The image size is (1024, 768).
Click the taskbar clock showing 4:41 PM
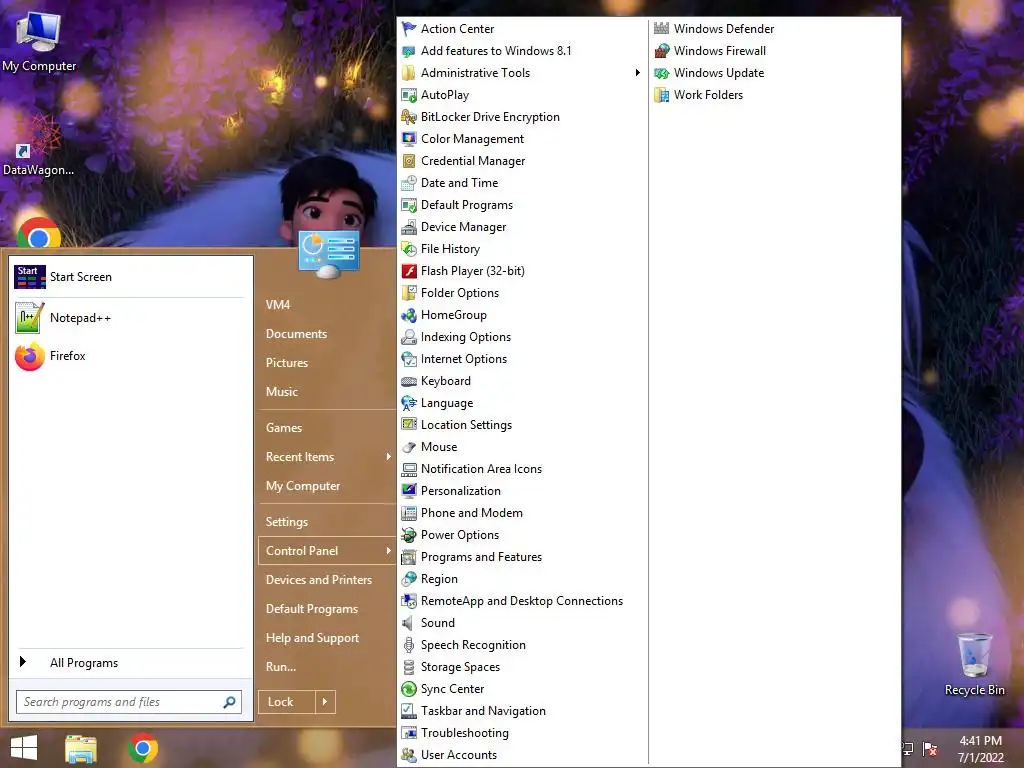(x=980, y=741)
